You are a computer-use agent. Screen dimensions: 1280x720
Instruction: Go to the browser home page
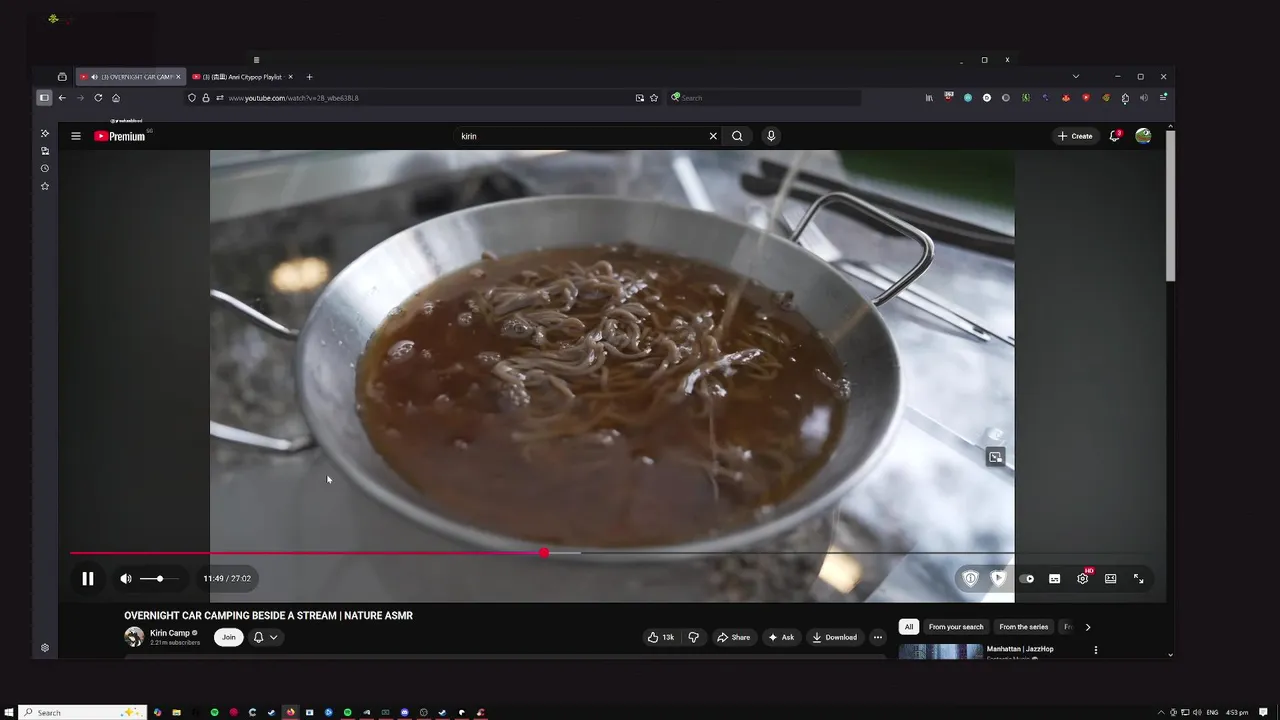point(116,98)
